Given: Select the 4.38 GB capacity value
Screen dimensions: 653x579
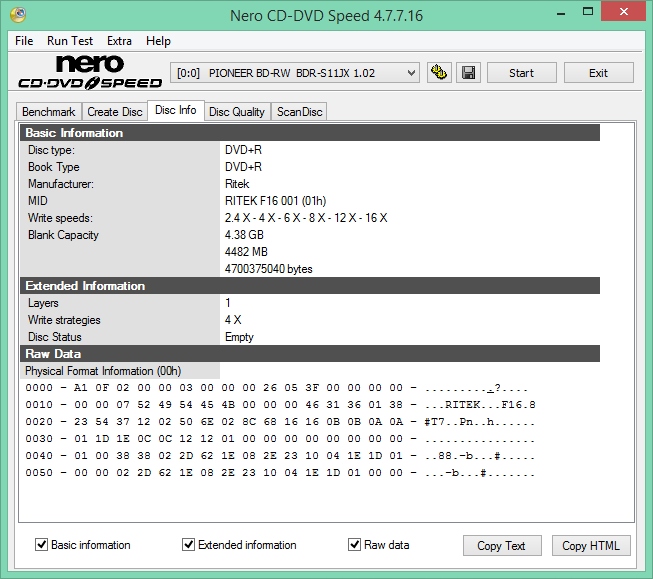Looking at the screenshot, I should point(244,235).
